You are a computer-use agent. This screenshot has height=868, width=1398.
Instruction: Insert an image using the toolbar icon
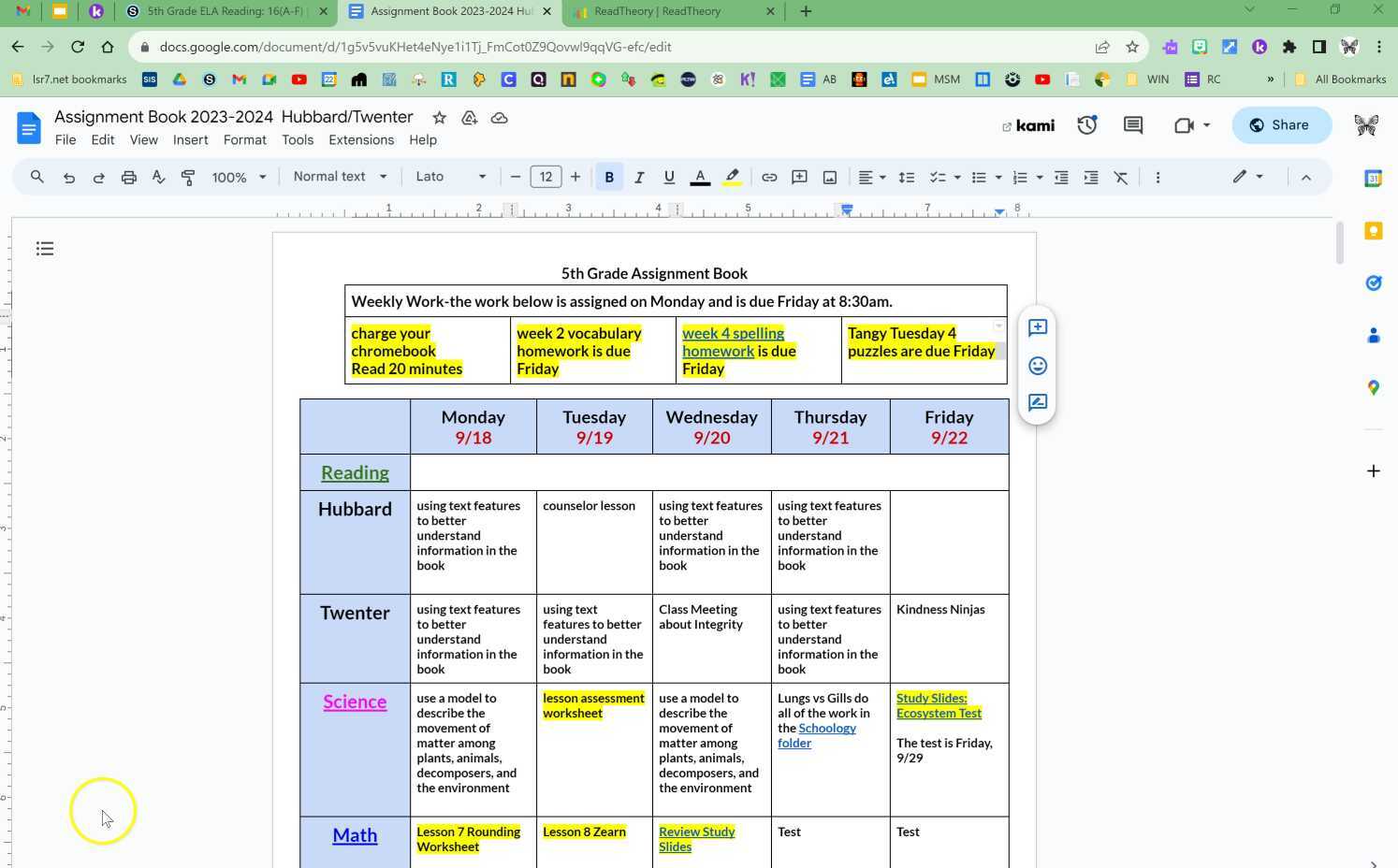tap(829, 177)
